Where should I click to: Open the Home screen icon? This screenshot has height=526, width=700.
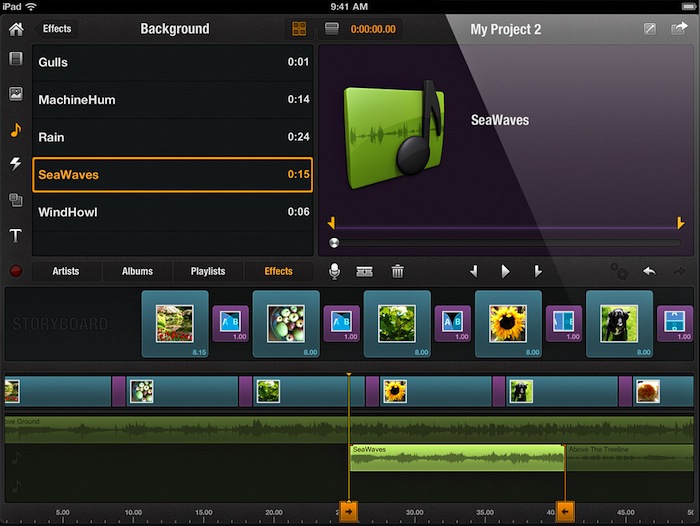point(16,29)
